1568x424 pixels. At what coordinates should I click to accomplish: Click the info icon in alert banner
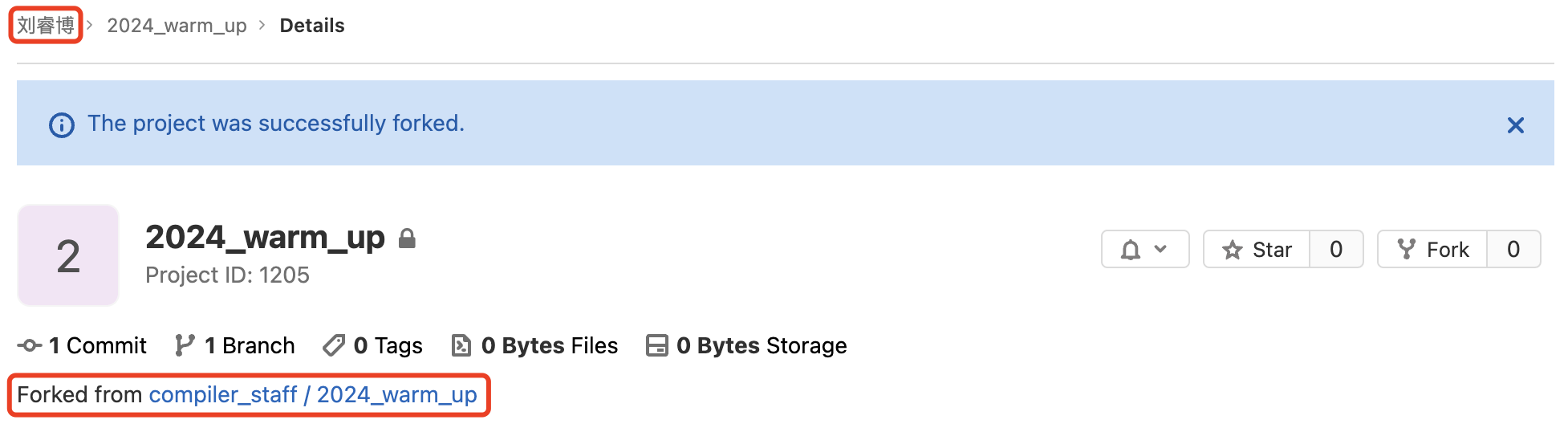[62, 125]
